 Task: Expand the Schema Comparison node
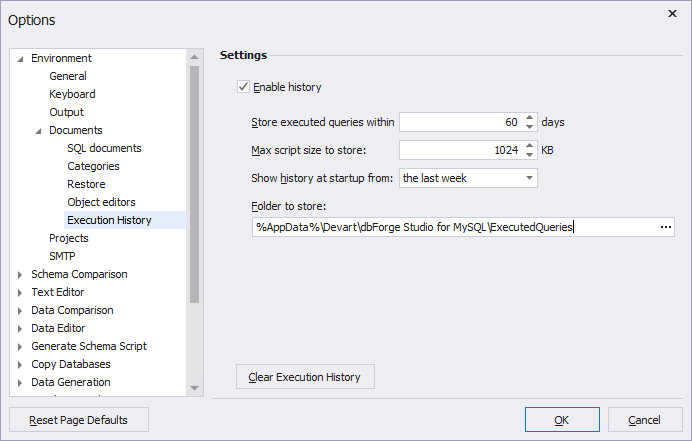[x=20, y=275]
